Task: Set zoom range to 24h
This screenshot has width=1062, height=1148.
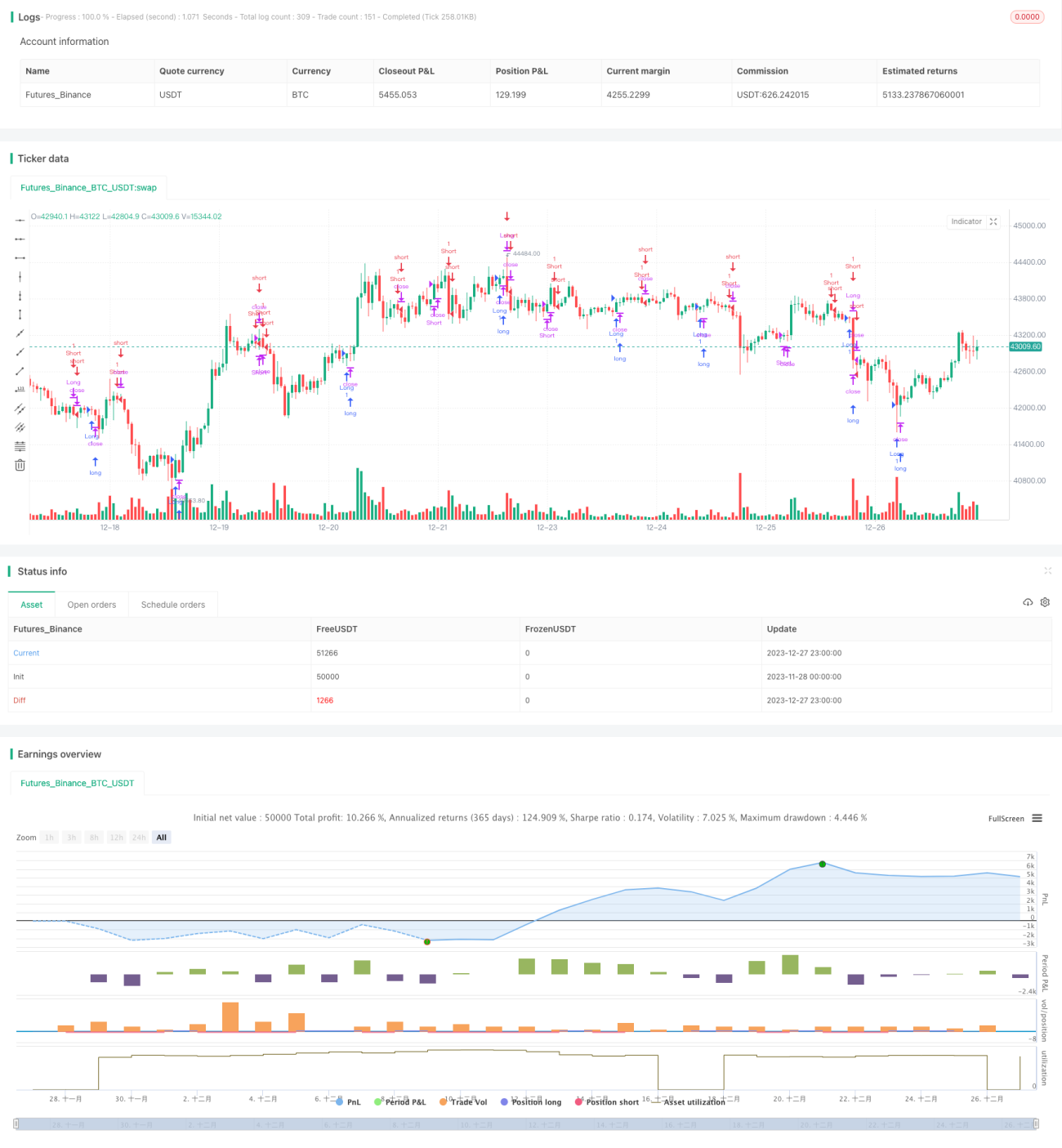Action: point(139,838)
